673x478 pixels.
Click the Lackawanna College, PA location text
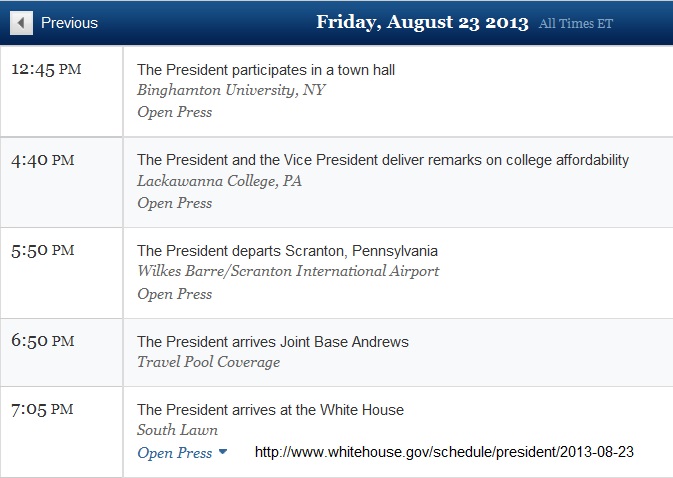(x=219, y=181)
